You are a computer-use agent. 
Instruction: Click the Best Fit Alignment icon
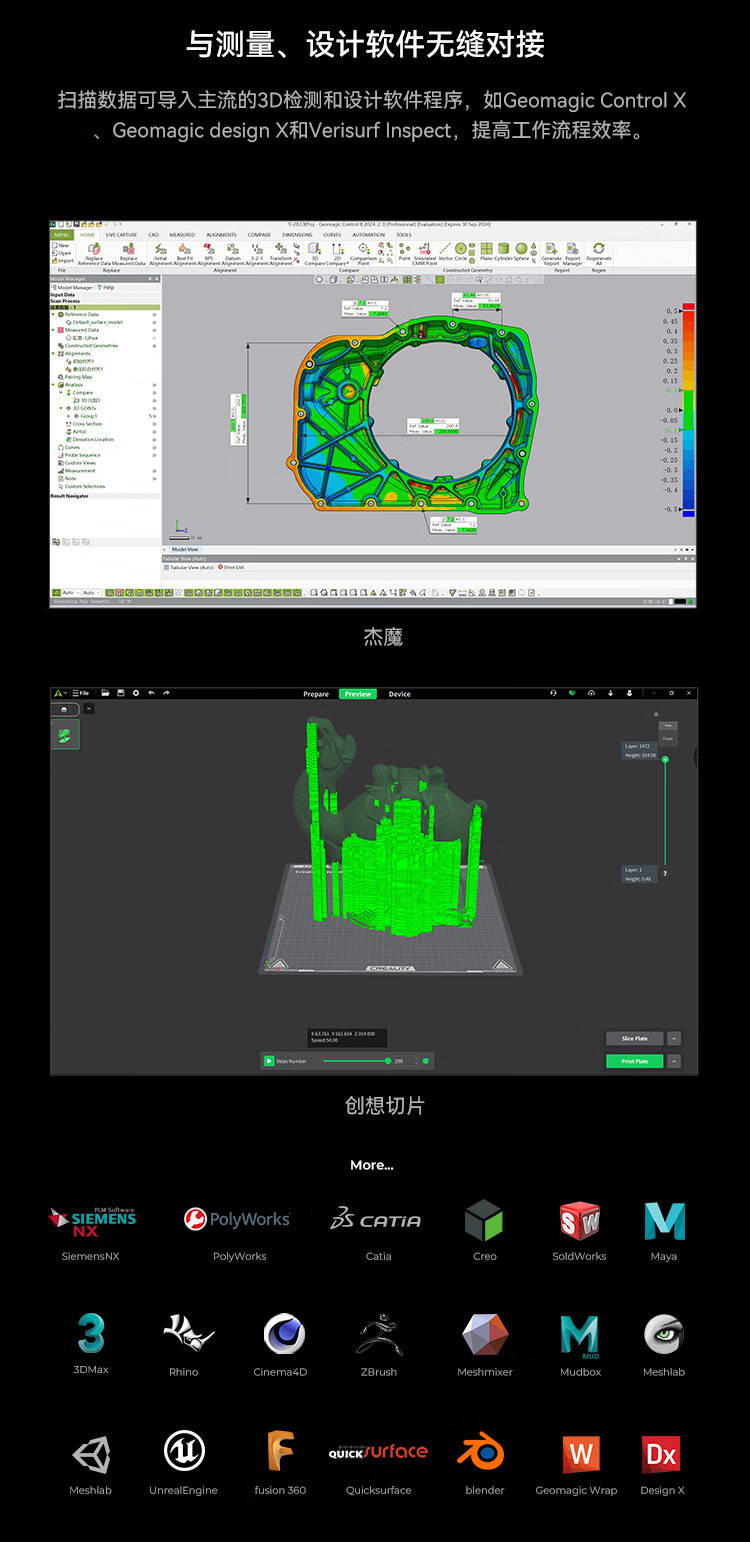[185, 250]
